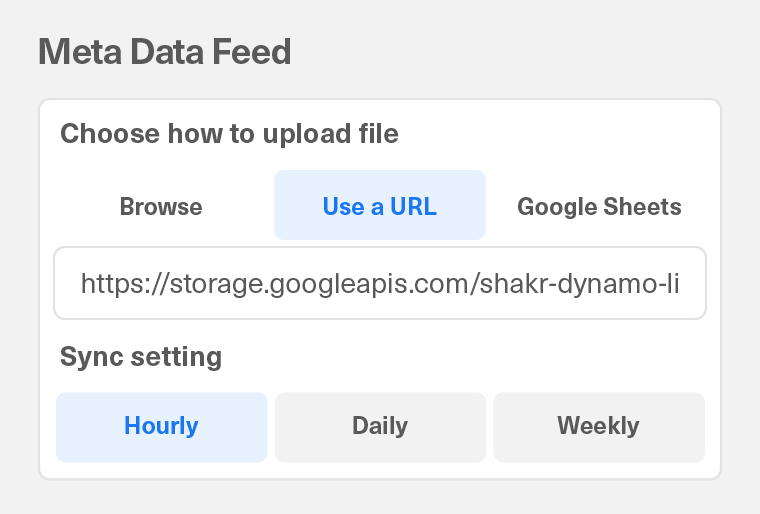Enable Daily feed syncing

click(380, 426)
